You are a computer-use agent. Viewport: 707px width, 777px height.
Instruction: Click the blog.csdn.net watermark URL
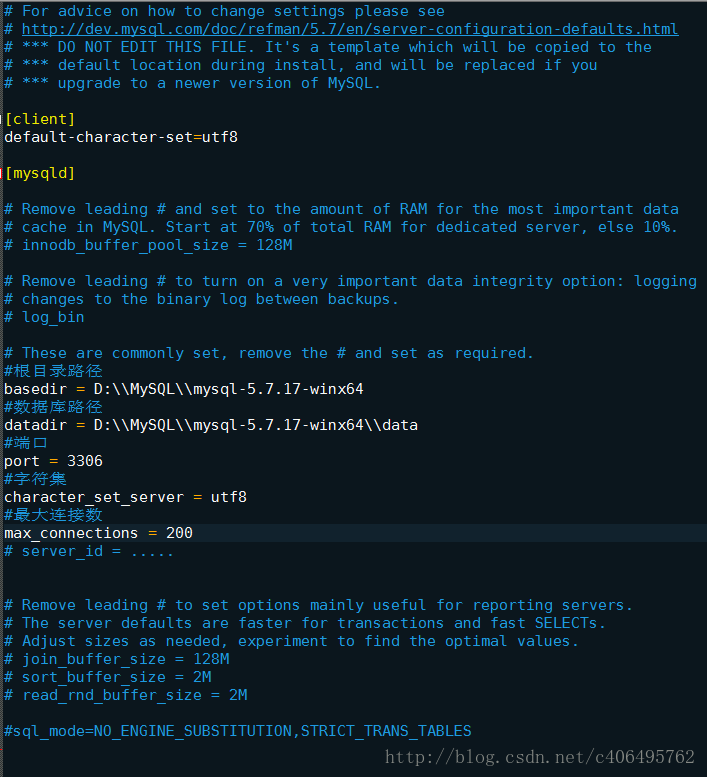tap(540, 756)
